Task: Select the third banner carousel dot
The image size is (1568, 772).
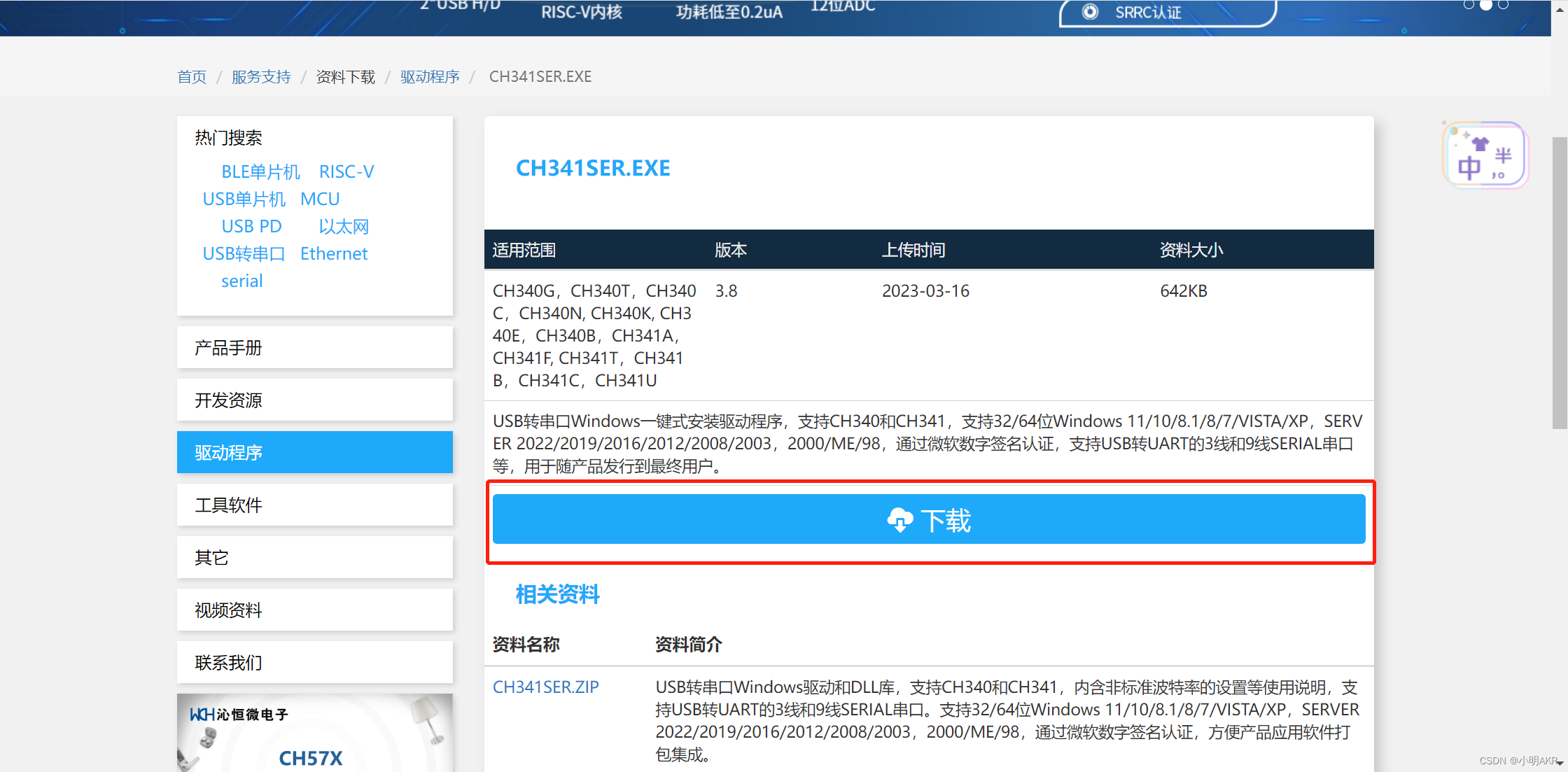Action: point(1503,4)
